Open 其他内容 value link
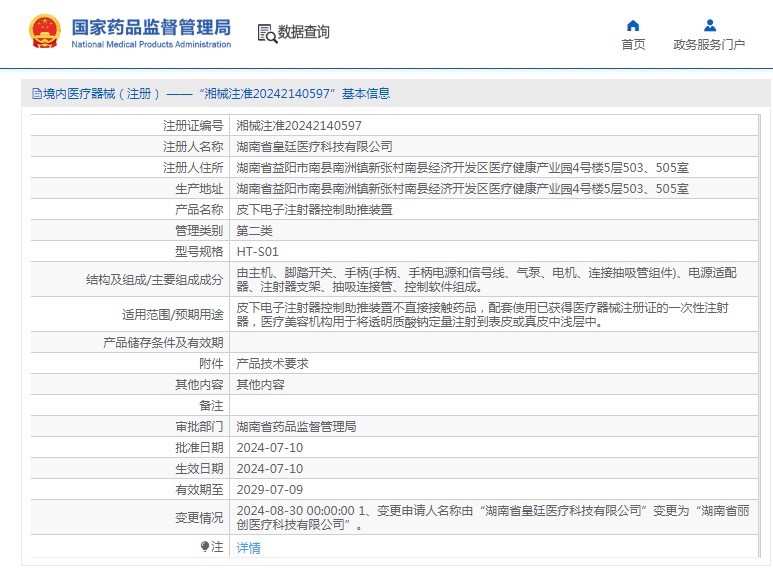 (260, 385)
